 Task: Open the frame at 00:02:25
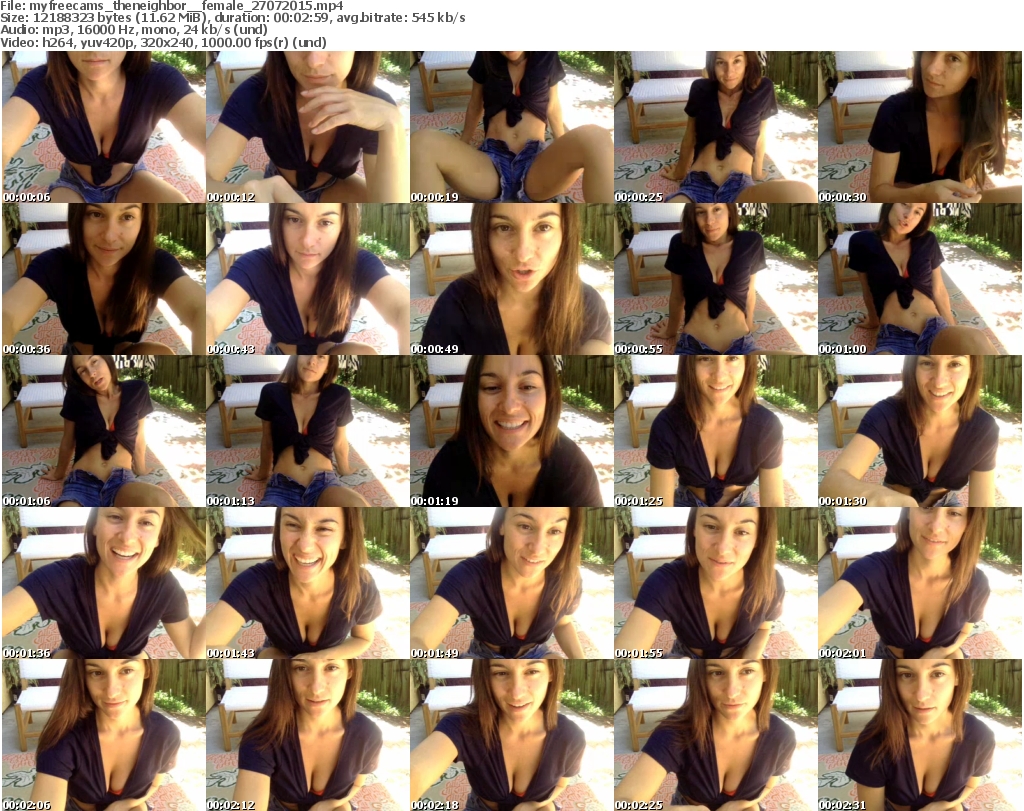(715, 735)
